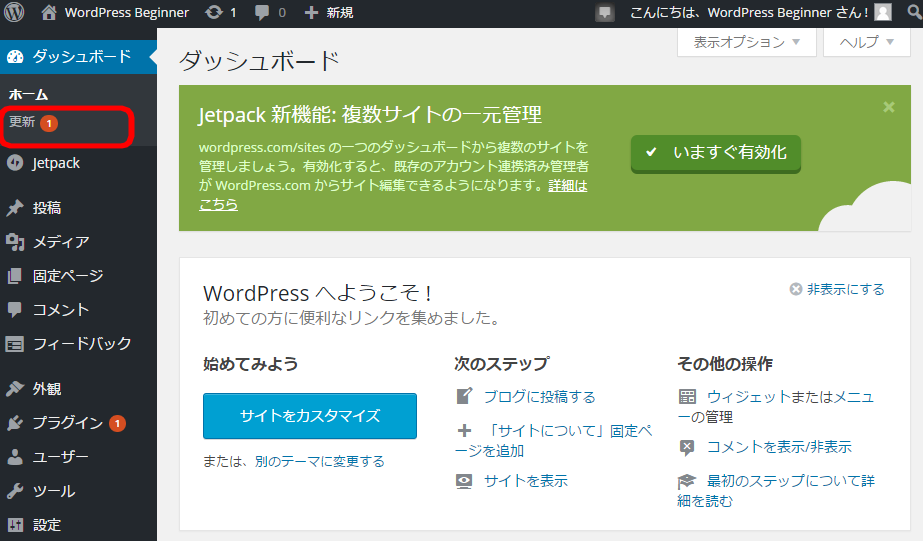This screenshot has width=923, height=541.
Task: Open the updates refresh icon in admin bar
Action: (214, 12)
